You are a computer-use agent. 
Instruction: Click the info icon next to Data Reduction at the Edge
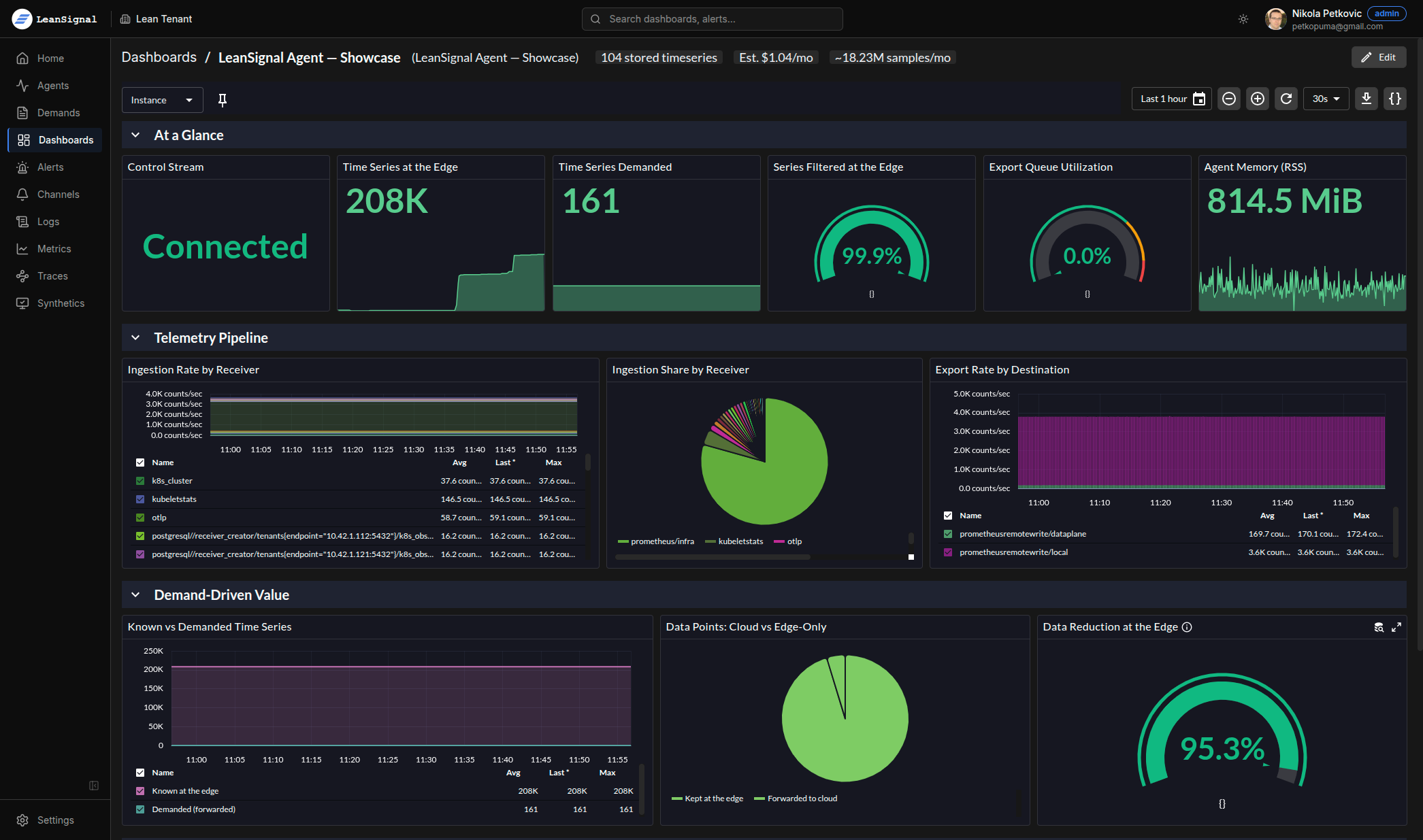[x=1187, y=627]
